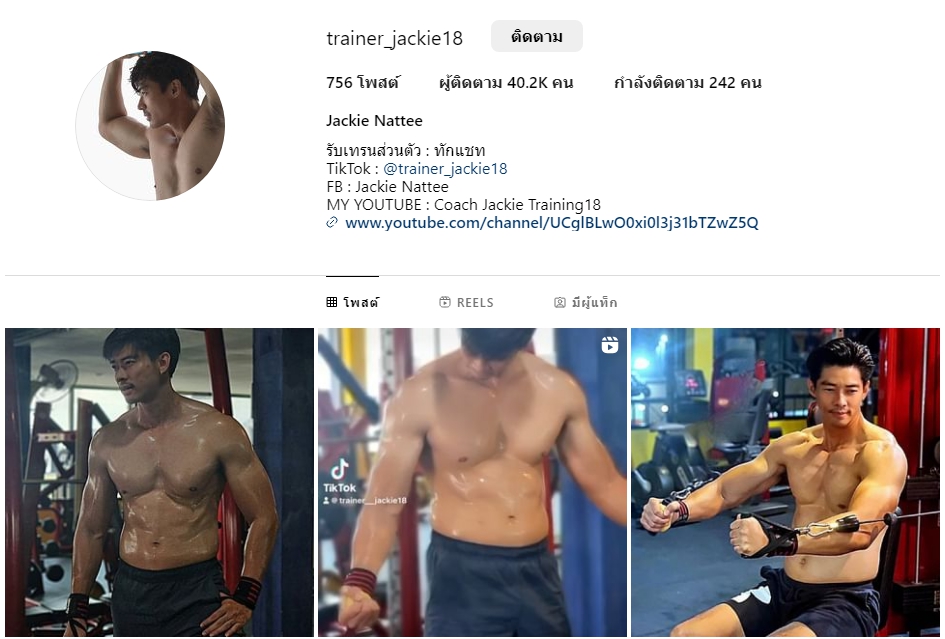The image size is (945, 639).
Task: Select the โพสต์ posts tab
Action: (353, 303)
